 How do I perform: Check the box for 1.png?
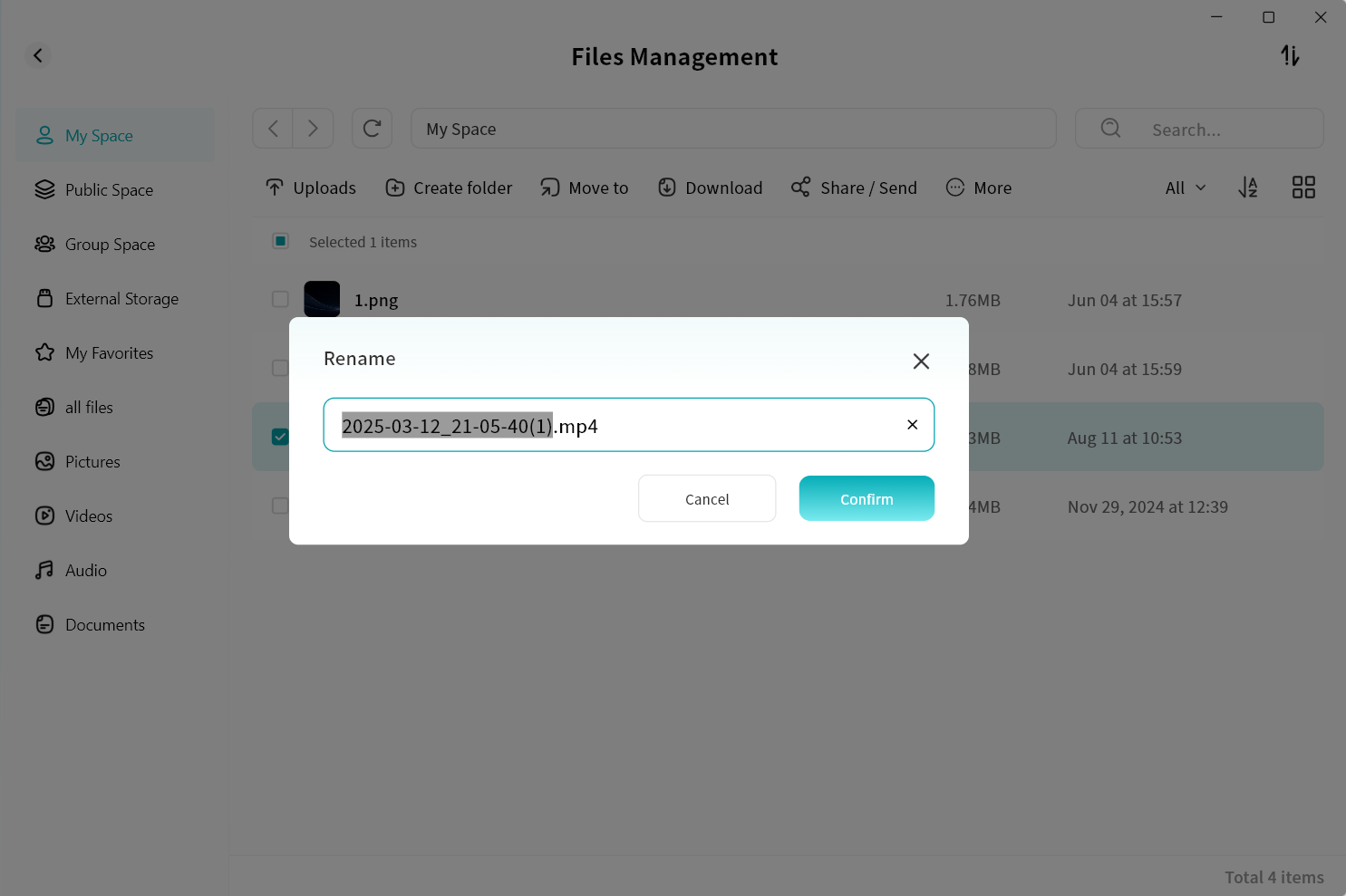click(281, 299)
